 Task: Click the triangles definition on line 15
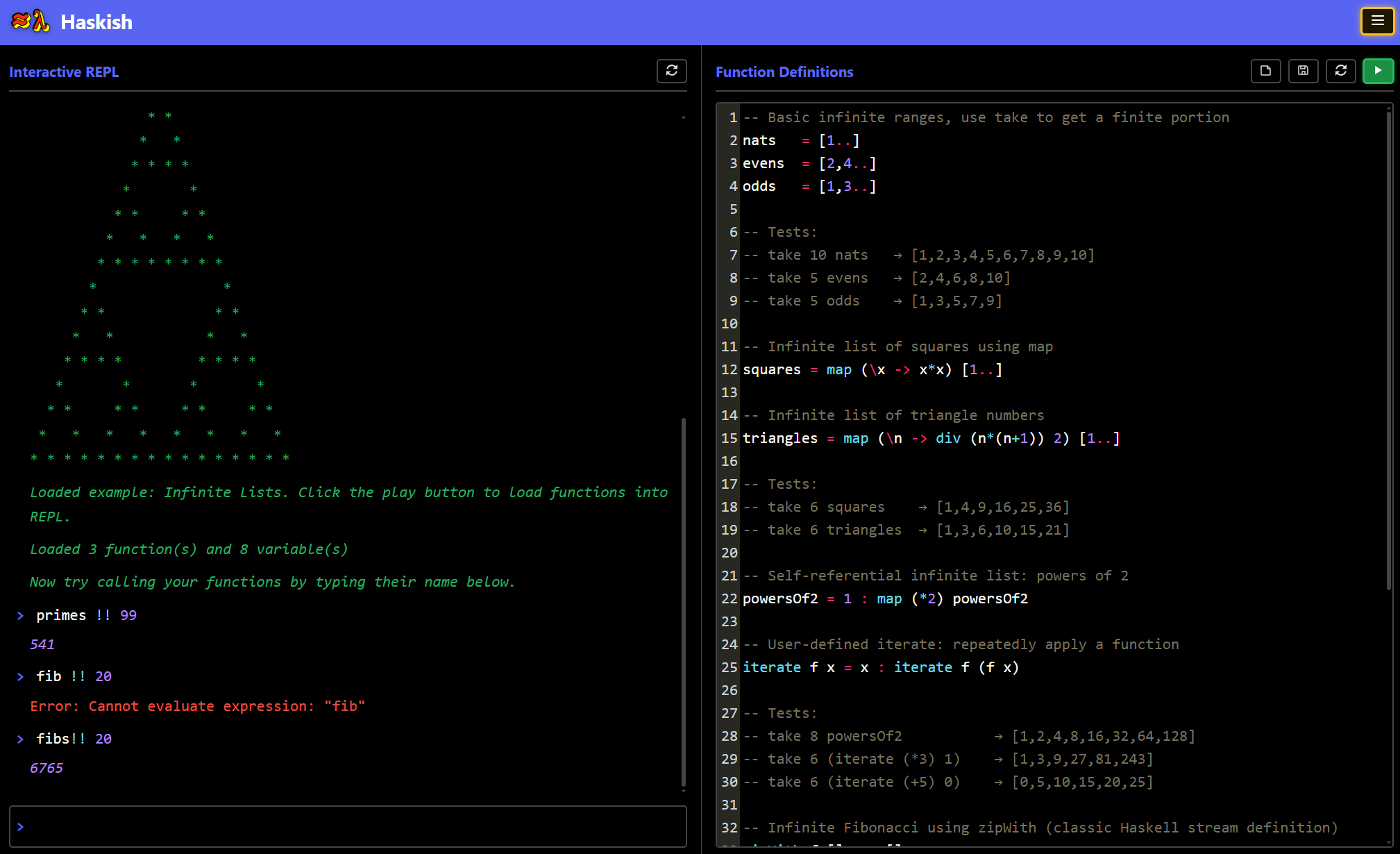tap(931, 438)
